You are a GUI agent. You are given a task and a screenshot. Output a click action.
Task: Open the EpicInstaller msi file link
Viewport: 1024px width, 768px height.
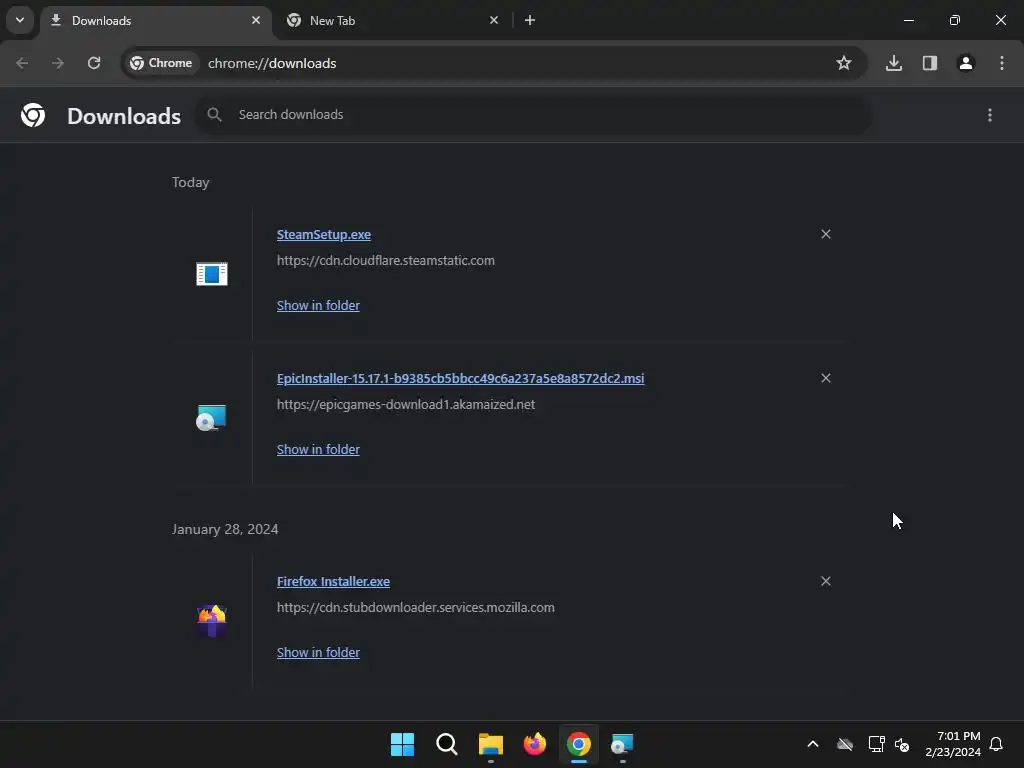pos(460,378)
